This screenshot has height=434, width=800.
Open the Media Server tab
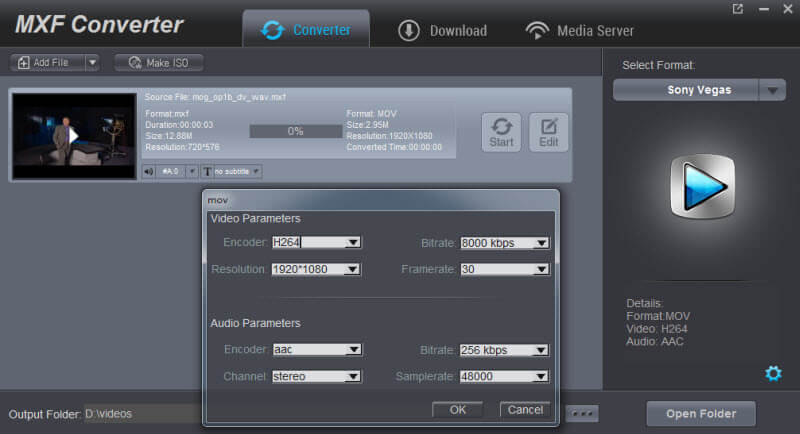pyautogui.click(x=580, y=31)
